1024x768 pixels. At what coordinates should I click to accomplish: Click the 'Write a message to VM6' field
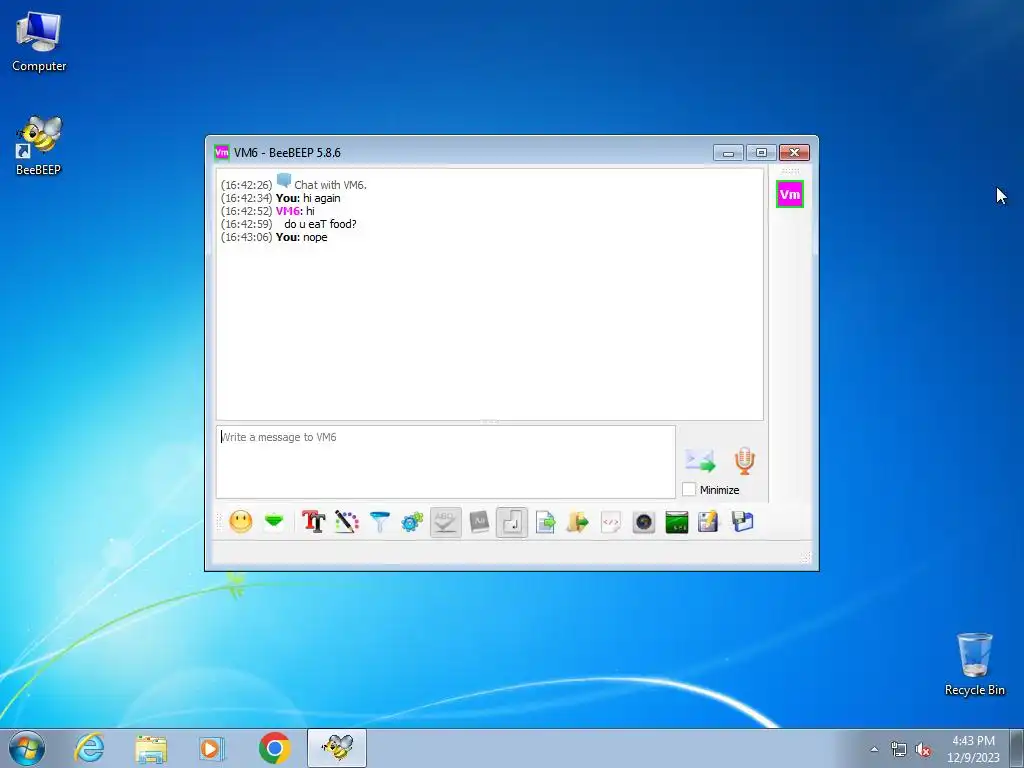(445, 462)
